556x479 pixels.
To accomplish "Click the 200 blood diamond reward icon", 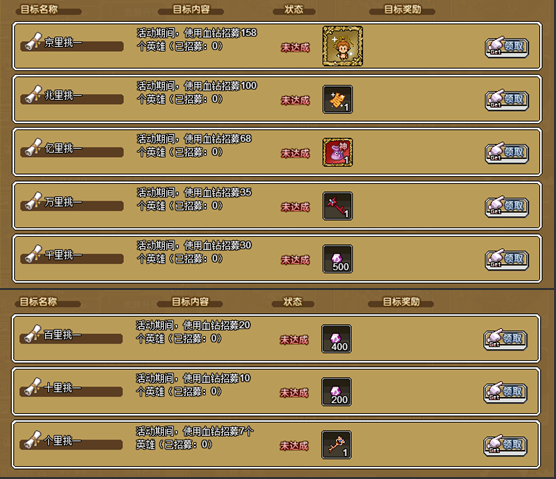I will coord(336,392).
